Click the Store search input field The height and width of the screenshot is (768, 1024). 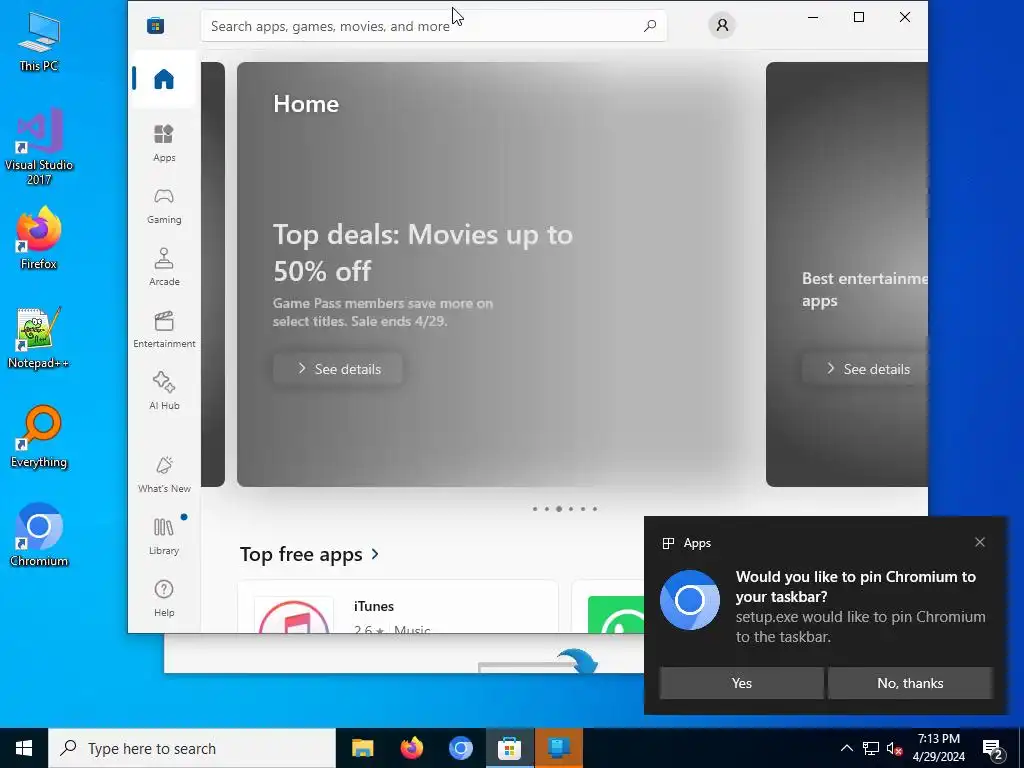434,25
